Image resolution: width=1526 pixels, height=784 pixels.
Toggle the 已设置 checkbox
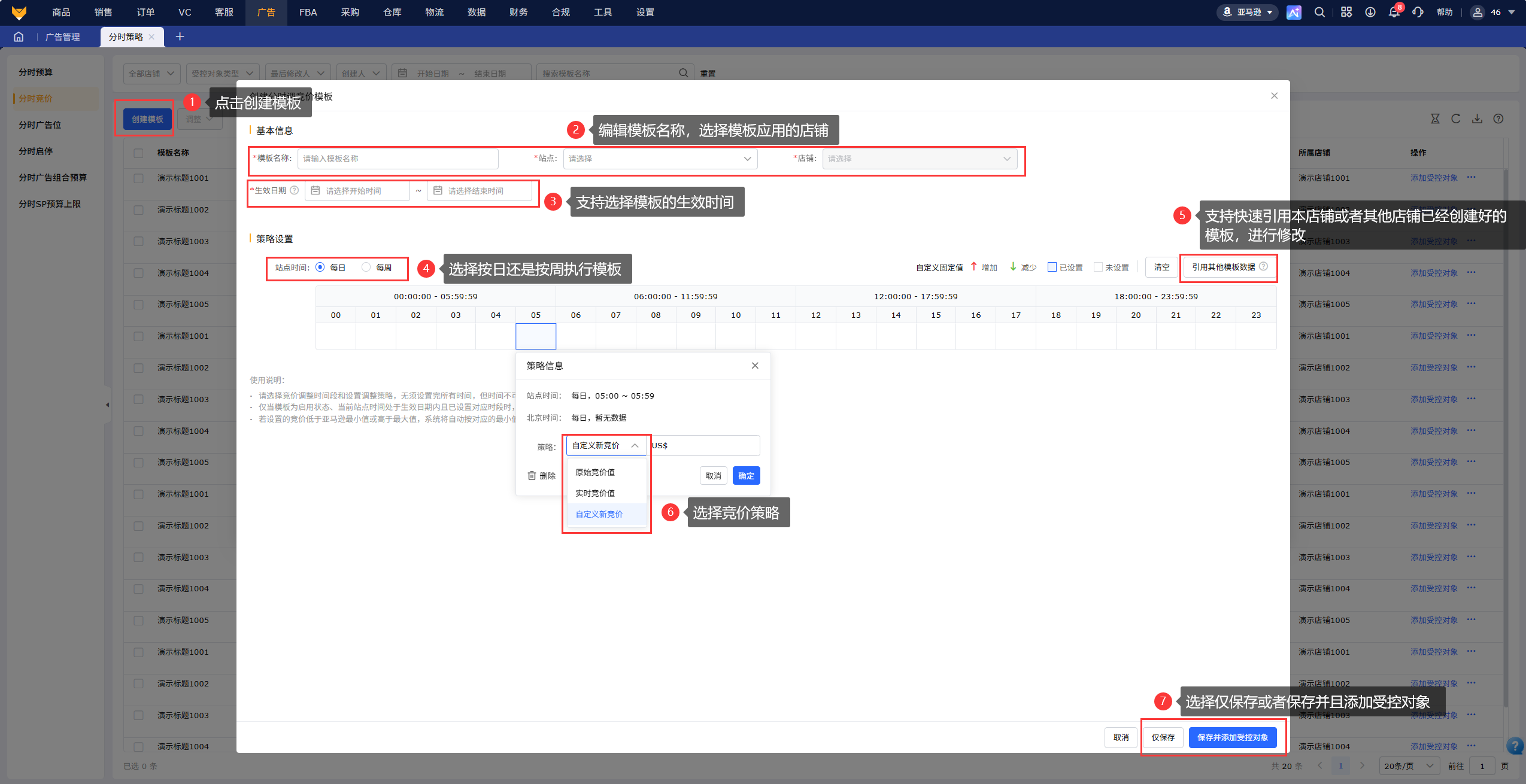pyautogui.click(x=1052, y=268)
